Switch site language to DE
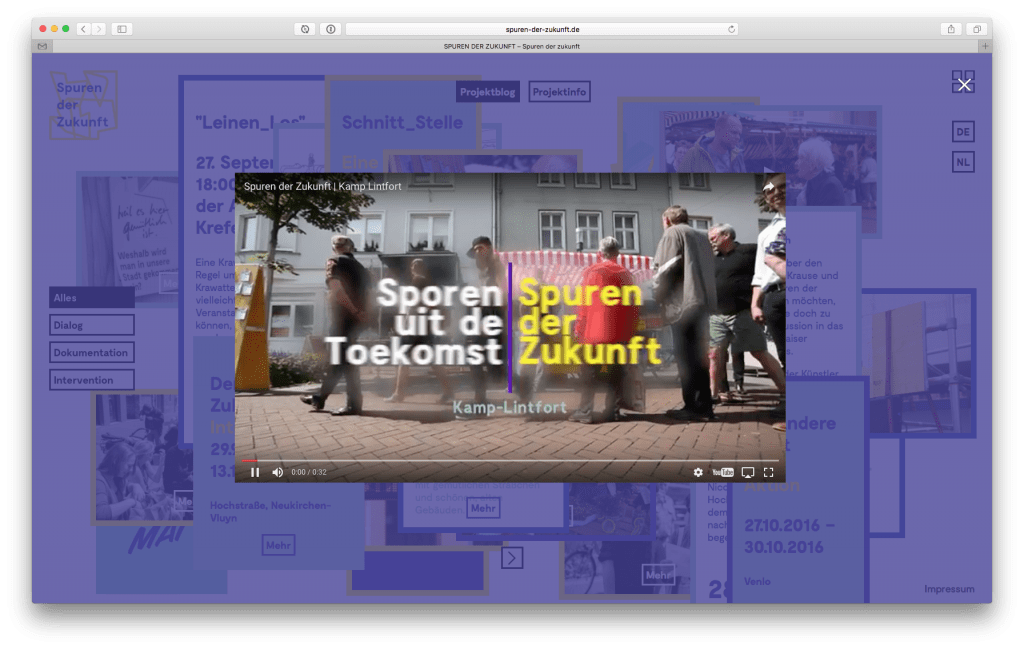This screenshot has width=1024, height=649. [x=963, y=132]
